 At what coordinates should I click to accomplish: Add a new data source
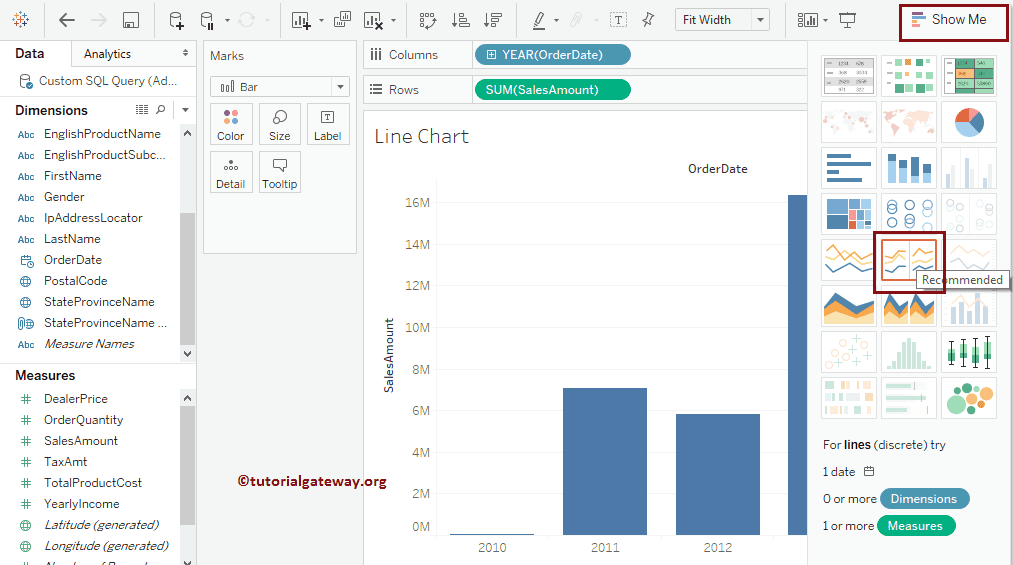pyautogui.click(x=176, y=20)
